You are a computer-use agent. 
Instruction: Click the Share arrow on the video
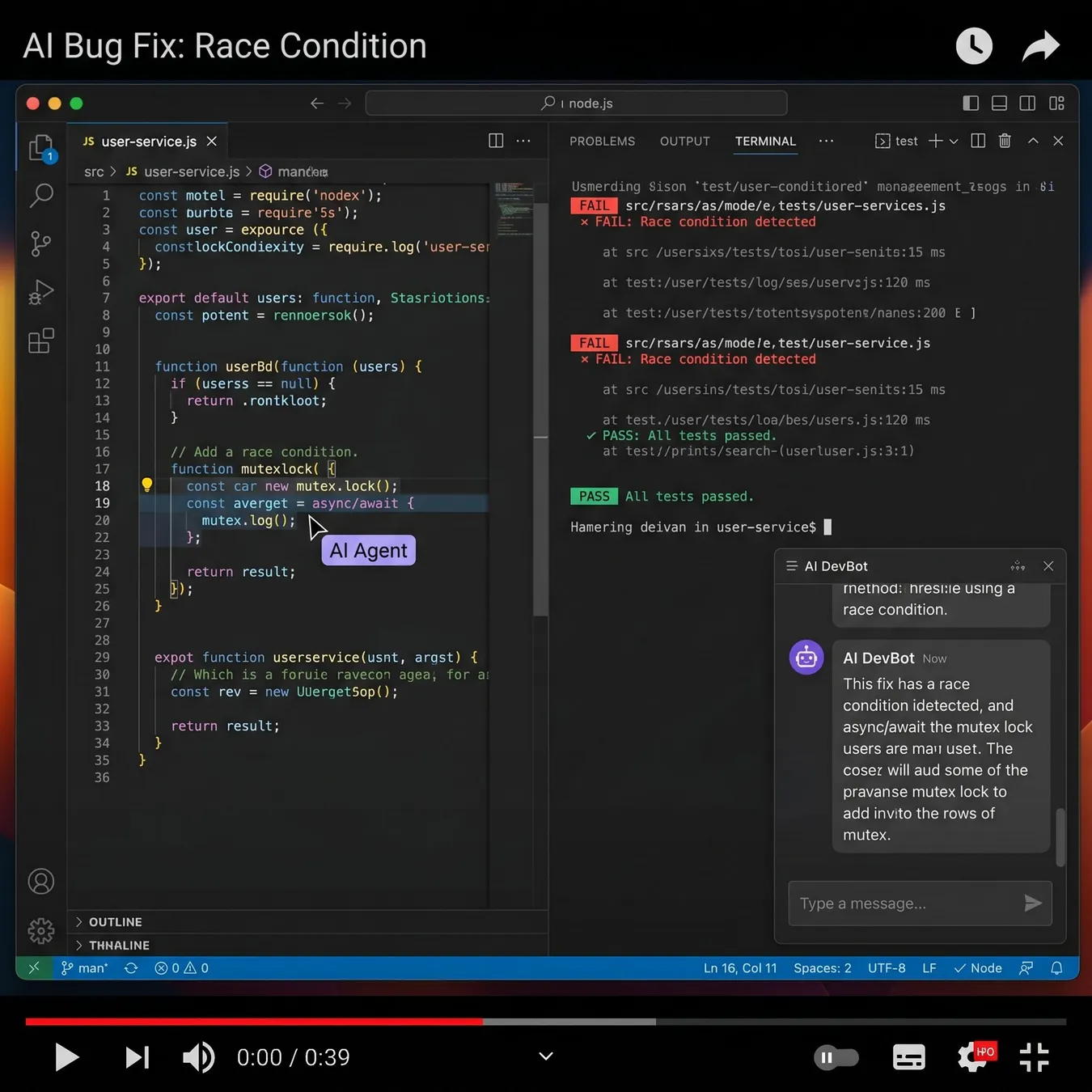tap(1040, 46)
